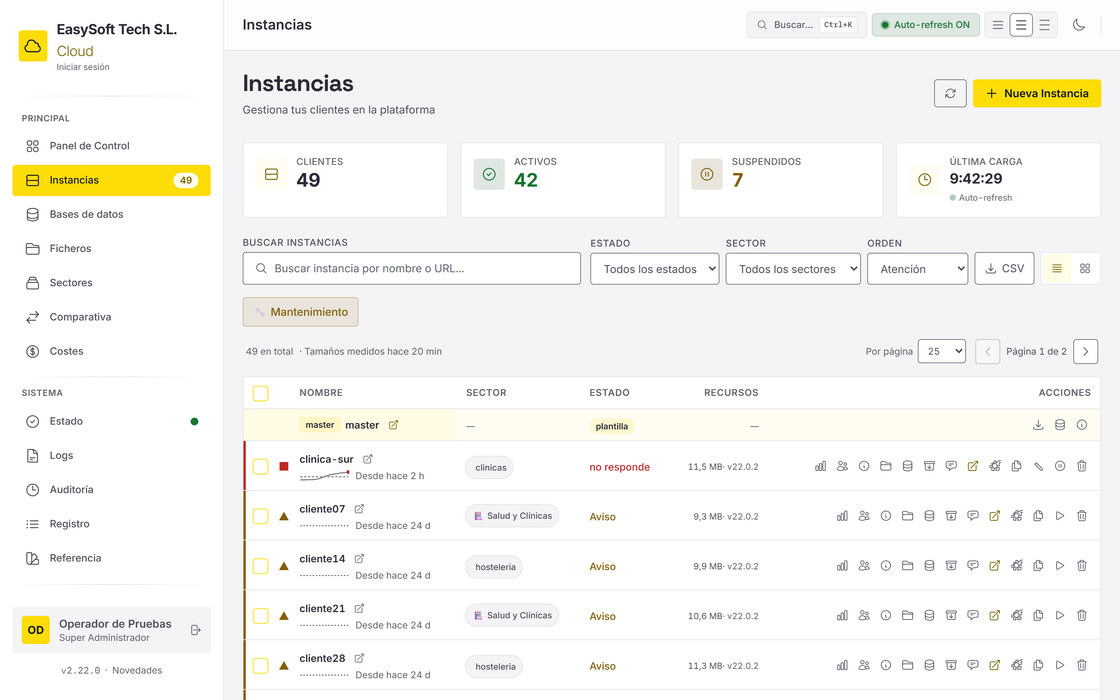Screen dimensions: 1120x700
Task: Click database icon in master row
Action: (1060, 425)
